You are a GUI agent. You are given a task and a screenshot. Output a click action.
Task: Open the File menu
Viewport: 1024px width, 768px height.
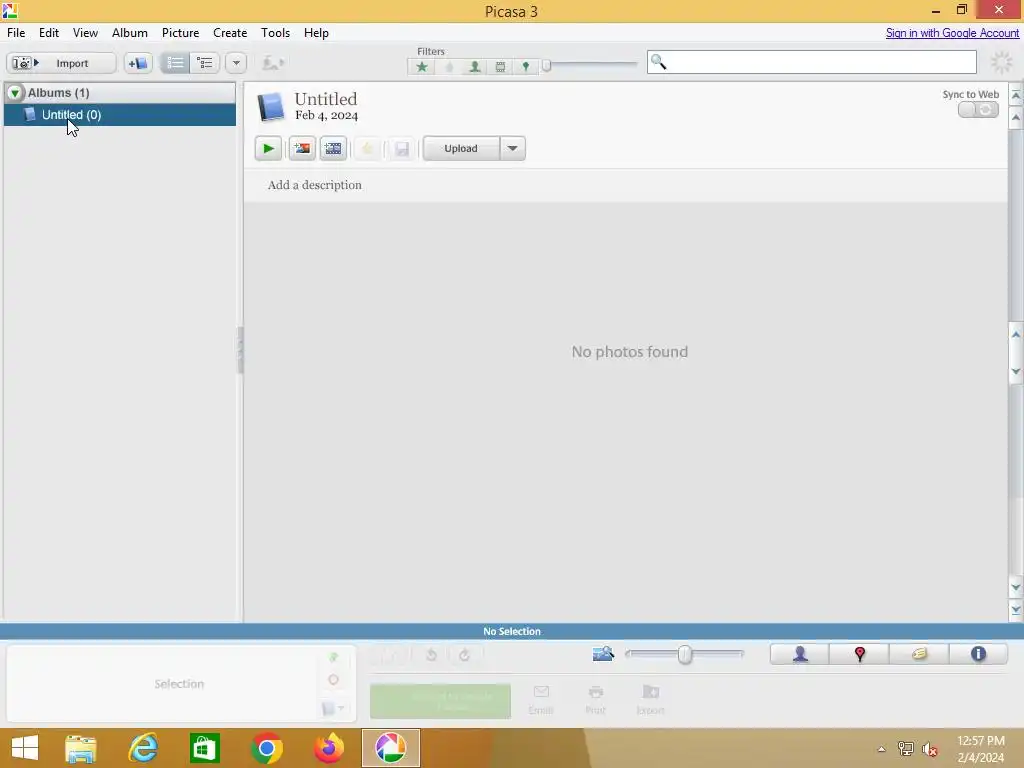(x=16, y=33)
